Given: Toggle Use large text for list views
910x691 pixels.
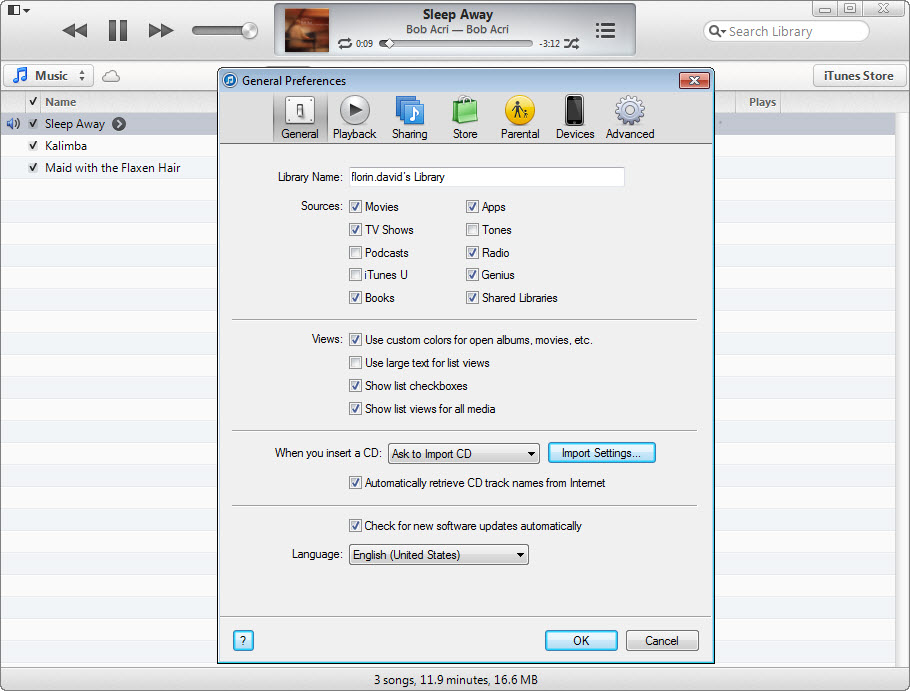Looking at the screenshot, I should coord(356,363).
